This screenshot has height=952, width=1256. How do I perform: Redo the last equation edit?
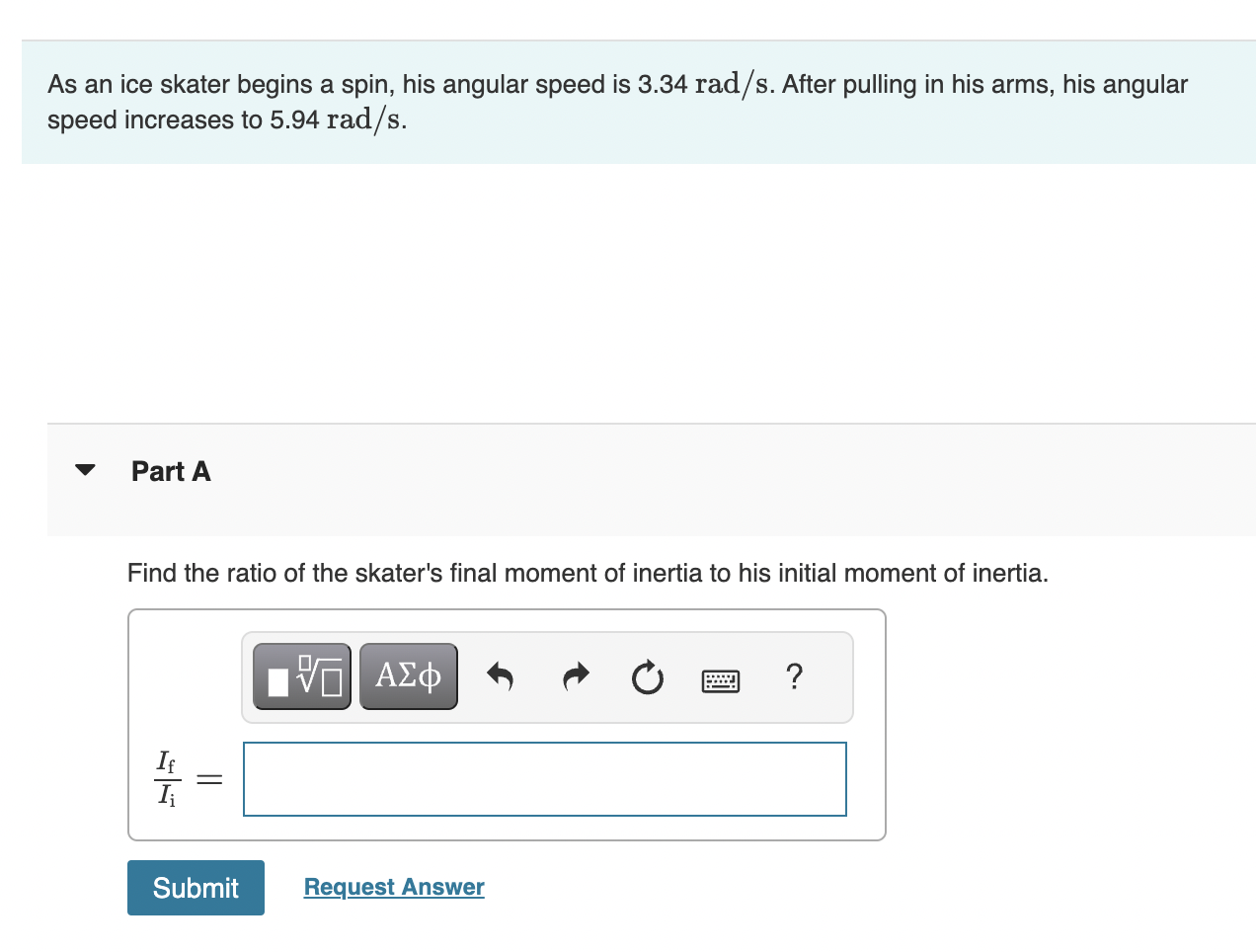575,677
